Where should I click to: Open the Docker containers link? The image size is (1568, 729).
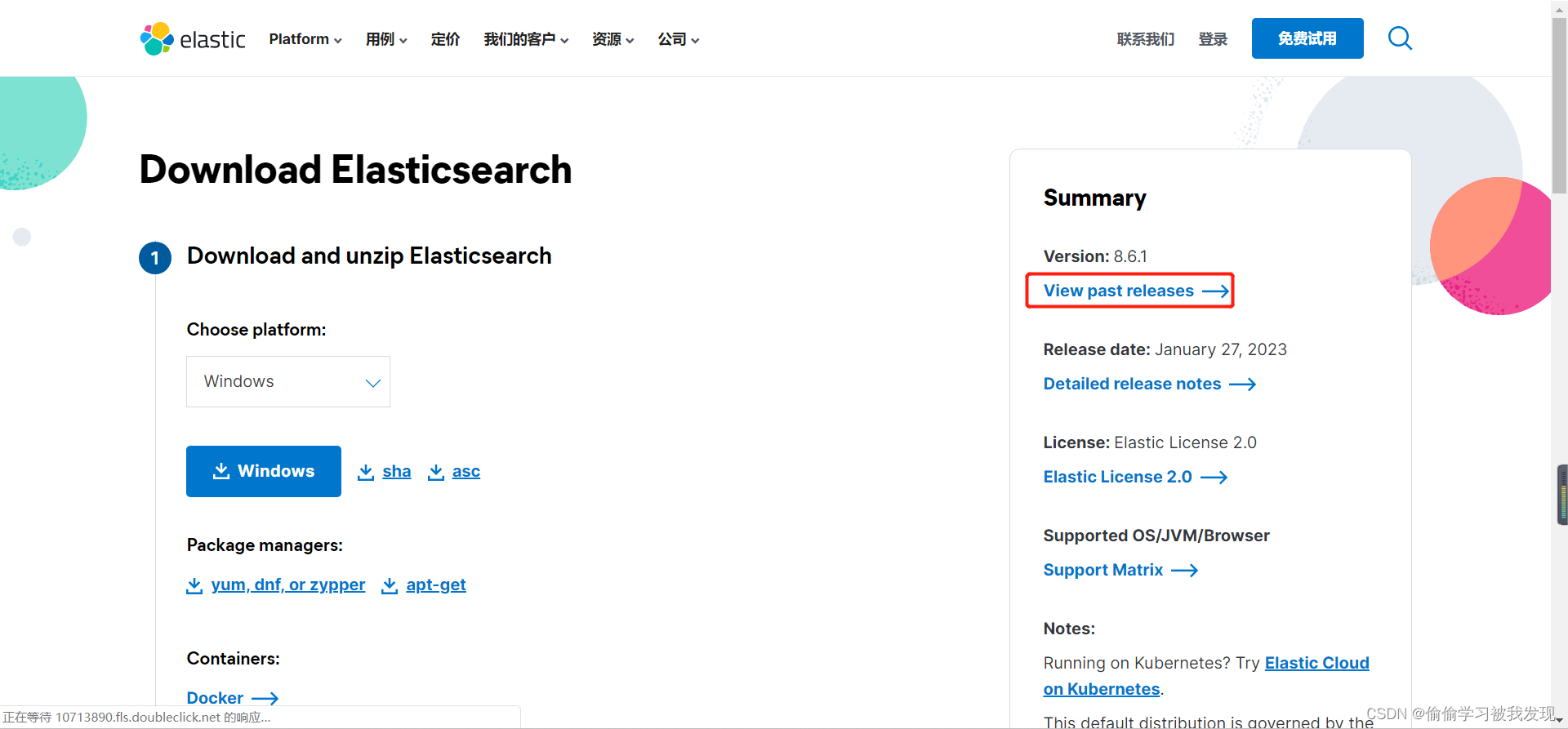[215, 698]
